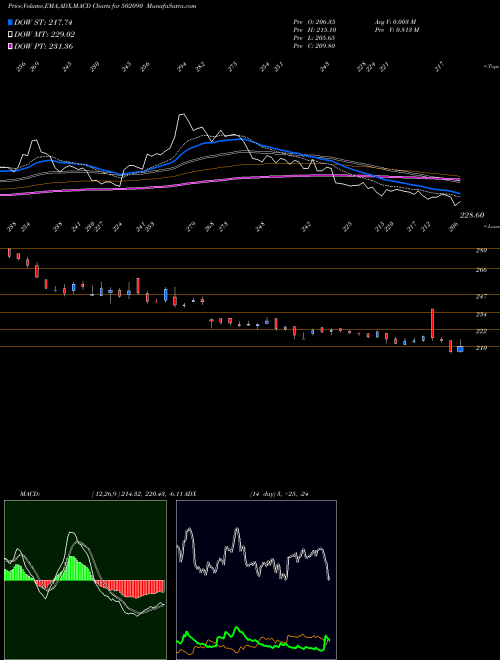Click the tall red candlestick reaching 234

click(x=432, y=324)
